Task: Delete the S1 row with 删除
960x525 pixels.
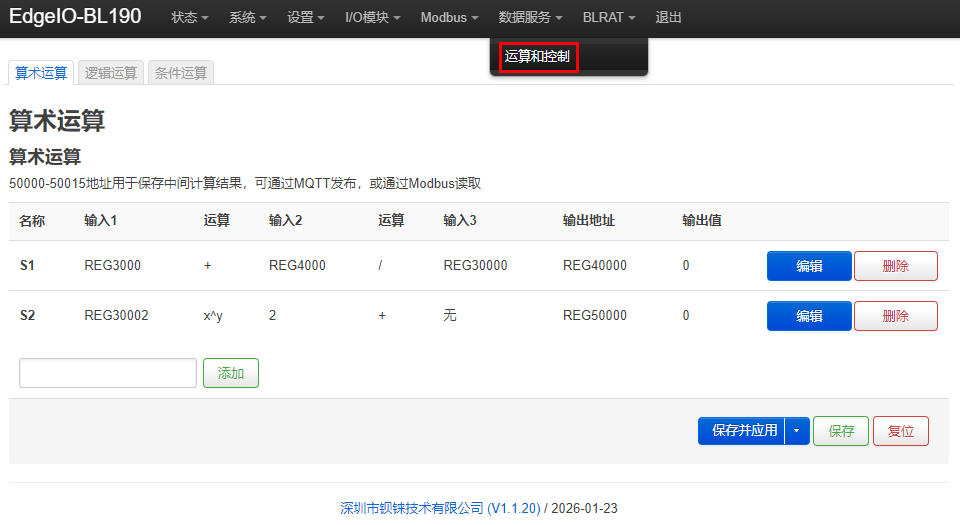Action: pyautogui.click(x=896, y=266)
